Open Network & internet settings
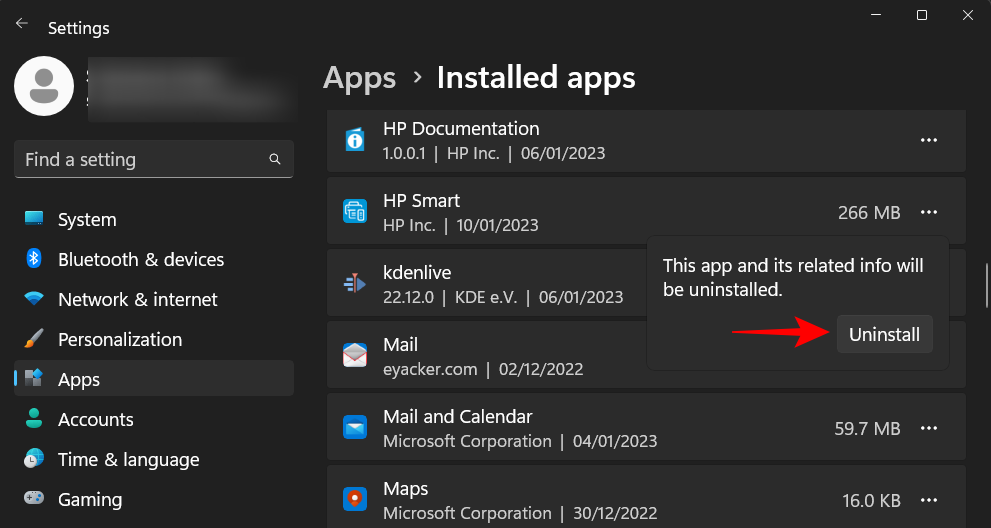The image size is (991, 528). pyautogui.click(x=137, y=300)
